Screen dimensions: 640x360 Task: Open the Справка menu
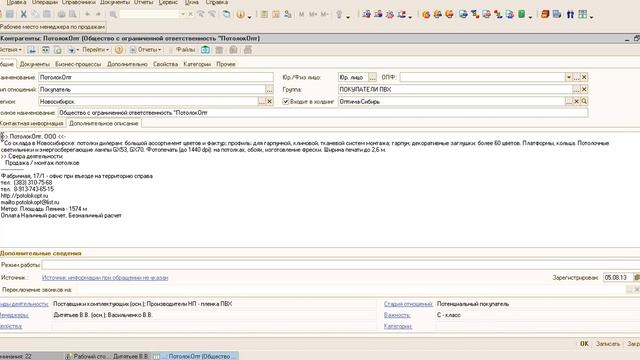coord(217,2)
